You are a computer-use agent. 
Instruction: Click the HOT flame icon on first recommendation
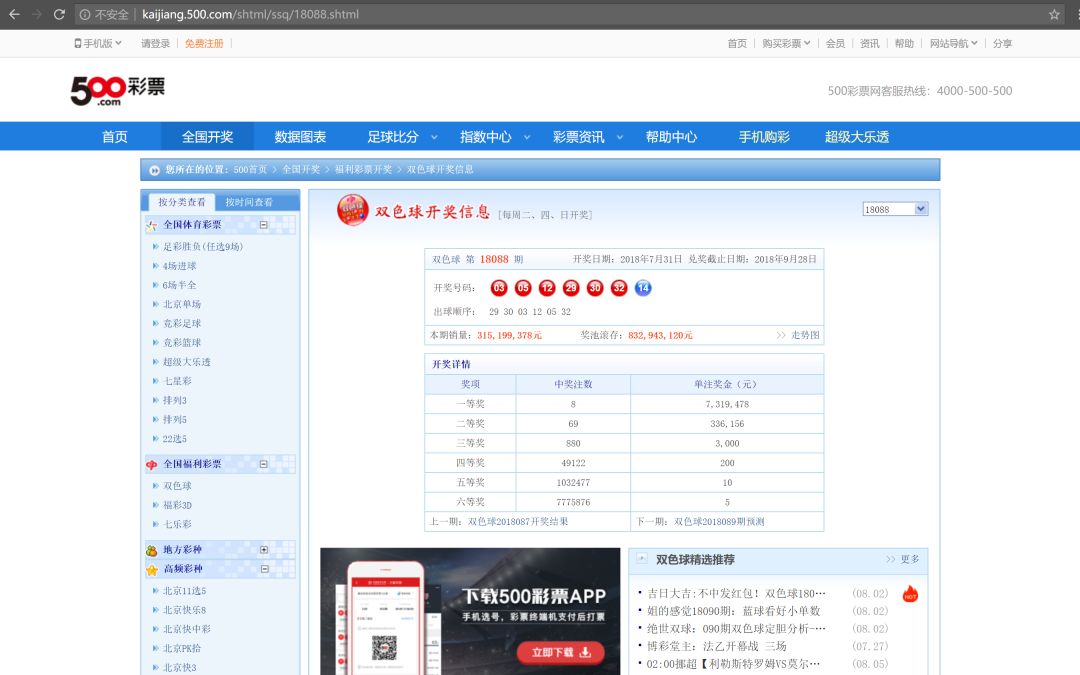tap(908, 594)
